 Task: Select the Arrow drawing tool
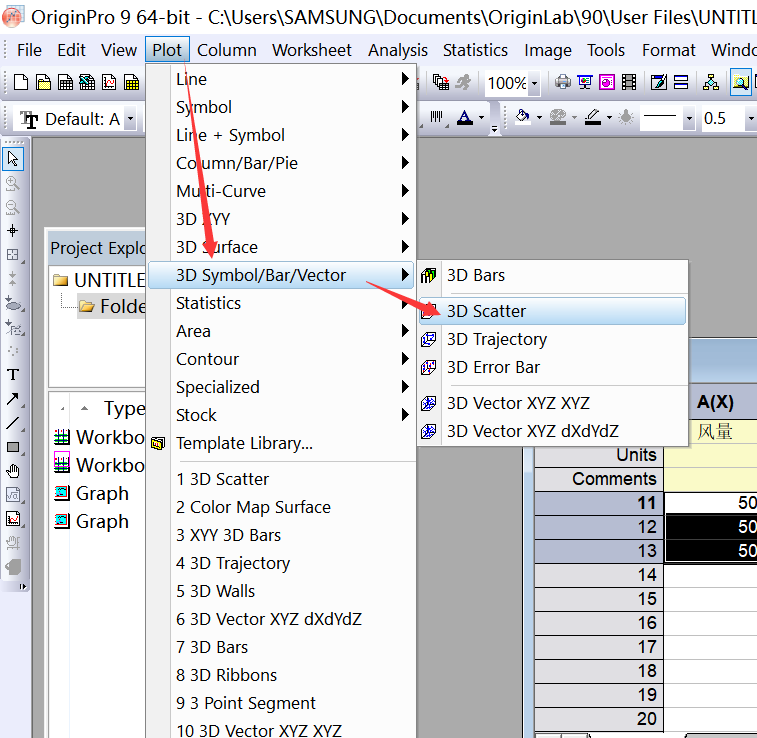[x=13, y=399]
